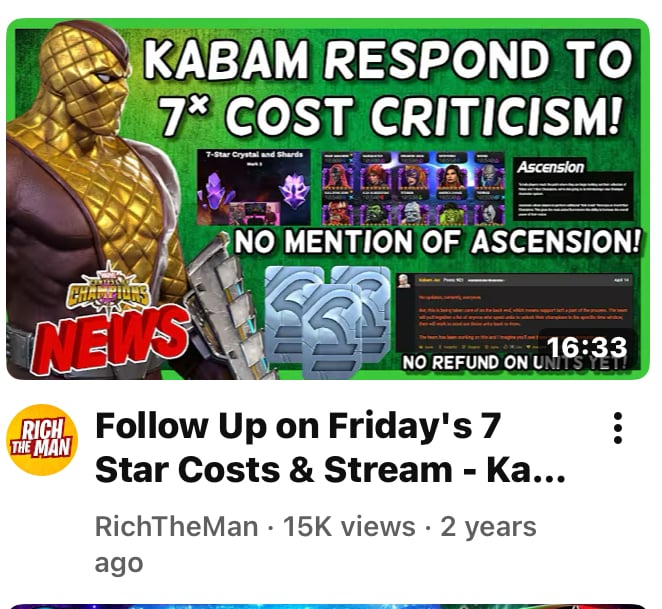Click the 15K views metadata text

[x=349, y=527]
